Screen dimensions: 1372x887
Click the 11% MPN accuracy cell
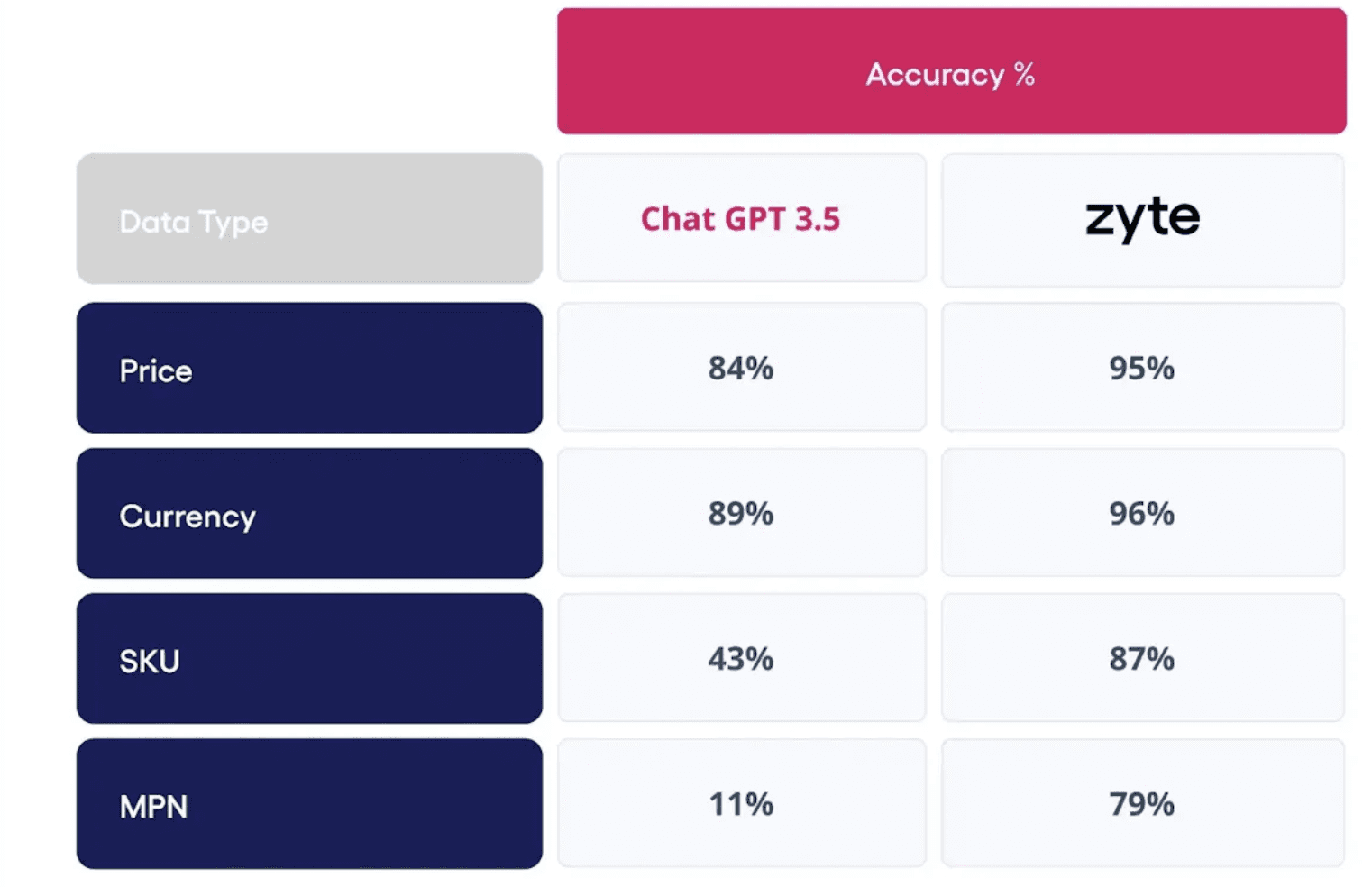coord(740,804)
